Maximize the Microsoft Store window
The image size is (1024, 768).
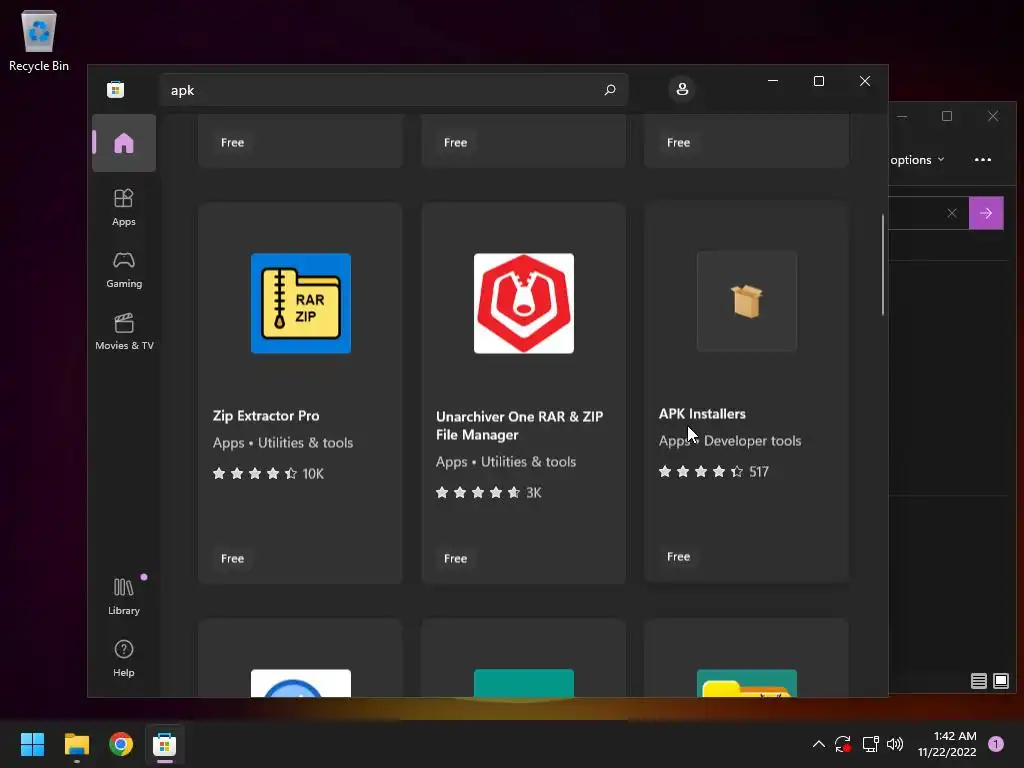point(819,81)
